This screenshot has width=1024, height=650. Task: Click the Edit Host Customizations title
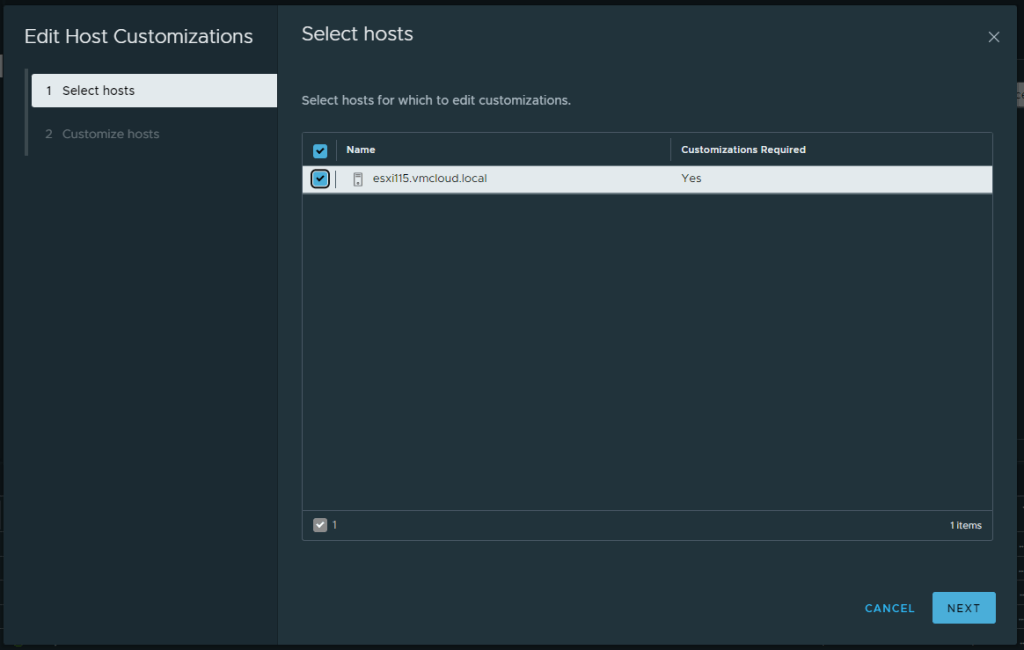(x=138, y=37)
